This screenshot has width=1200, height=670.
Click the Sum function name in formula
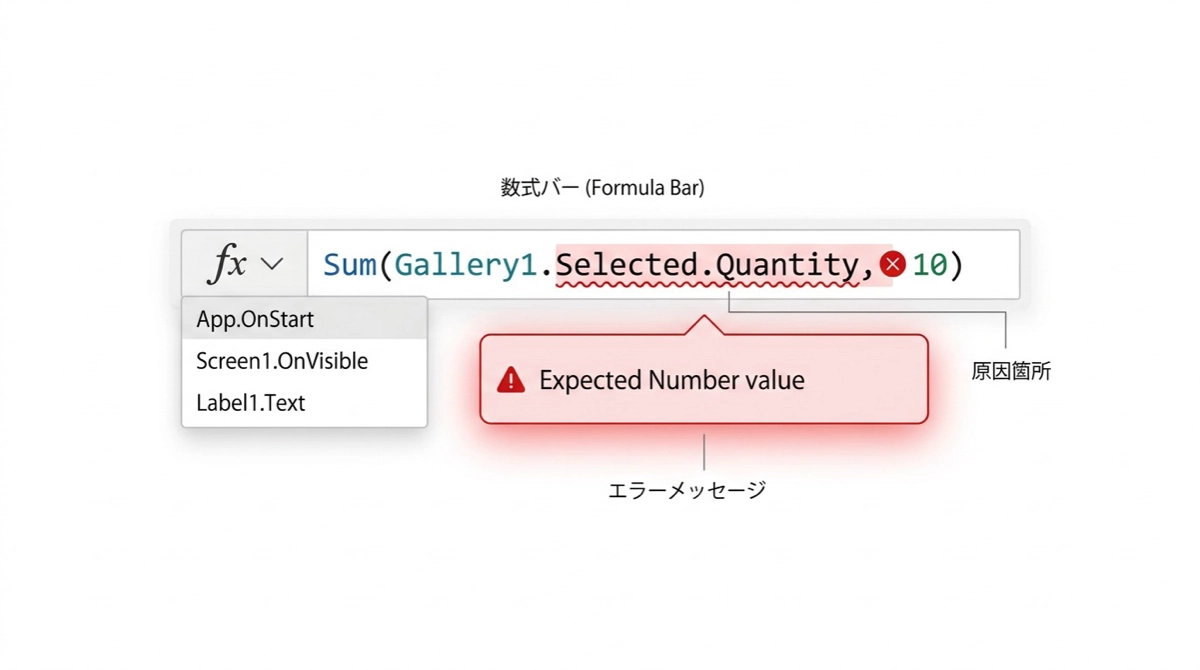[x=350, y=265]
